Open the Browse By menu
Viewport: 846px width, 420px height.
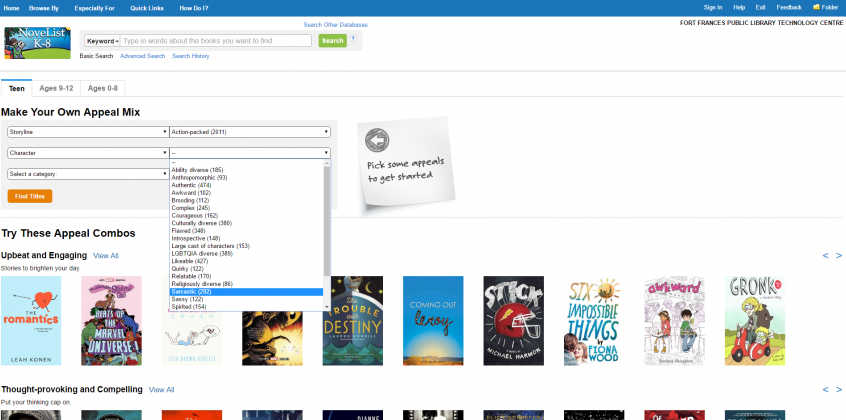tap(42, 7)
